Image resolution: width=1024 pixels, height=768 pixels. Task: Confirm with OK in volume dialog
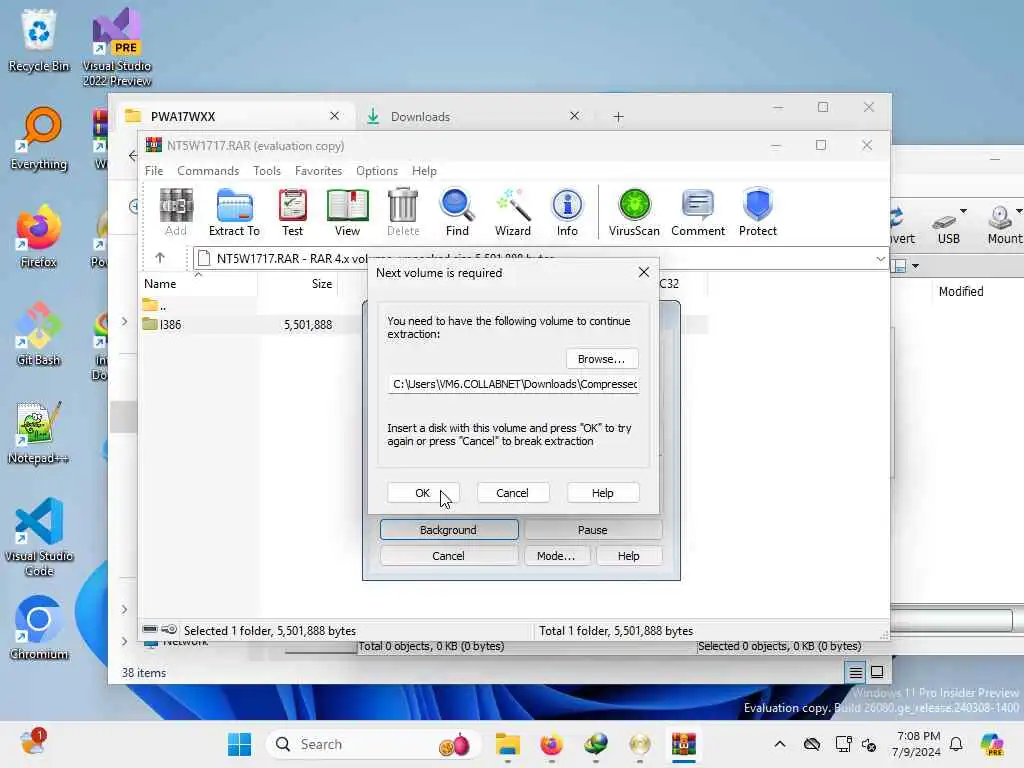tap(423, 493)
